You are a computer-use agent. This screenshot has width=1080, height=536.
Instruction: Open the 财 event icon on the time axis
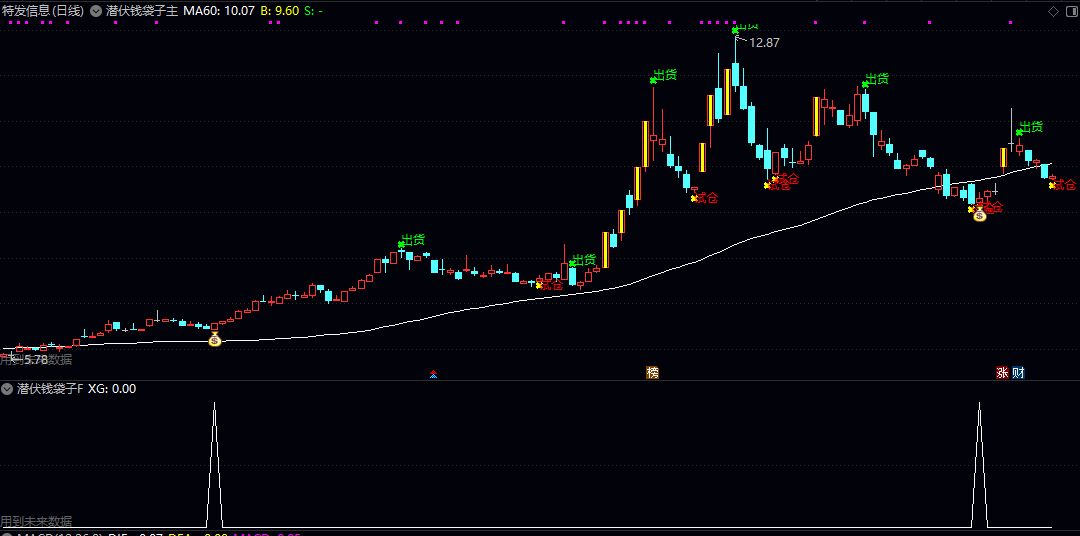point(1018,373)
